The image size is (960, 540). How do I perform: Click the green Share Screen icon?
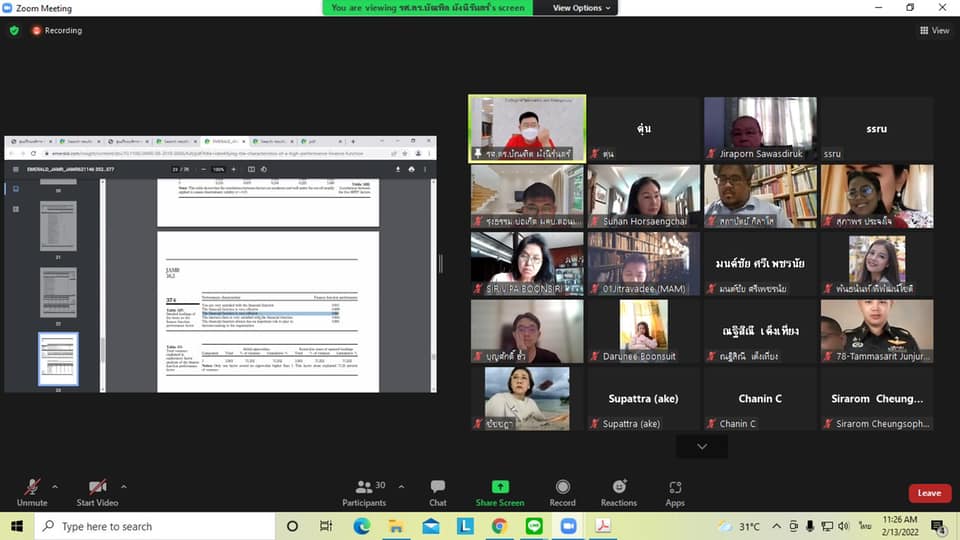pyautogui.click(x=500, y=487)
